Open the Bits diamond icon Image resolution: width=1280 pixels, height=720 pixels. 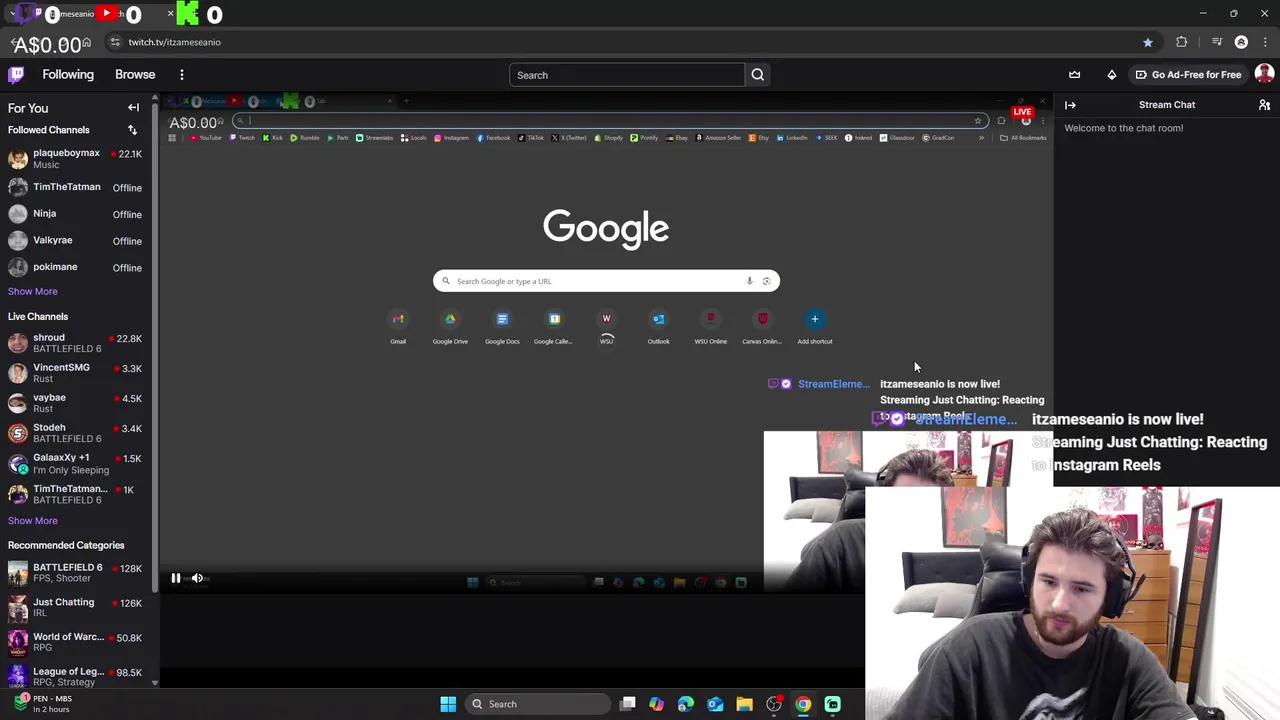click(x=1112, y=75)
